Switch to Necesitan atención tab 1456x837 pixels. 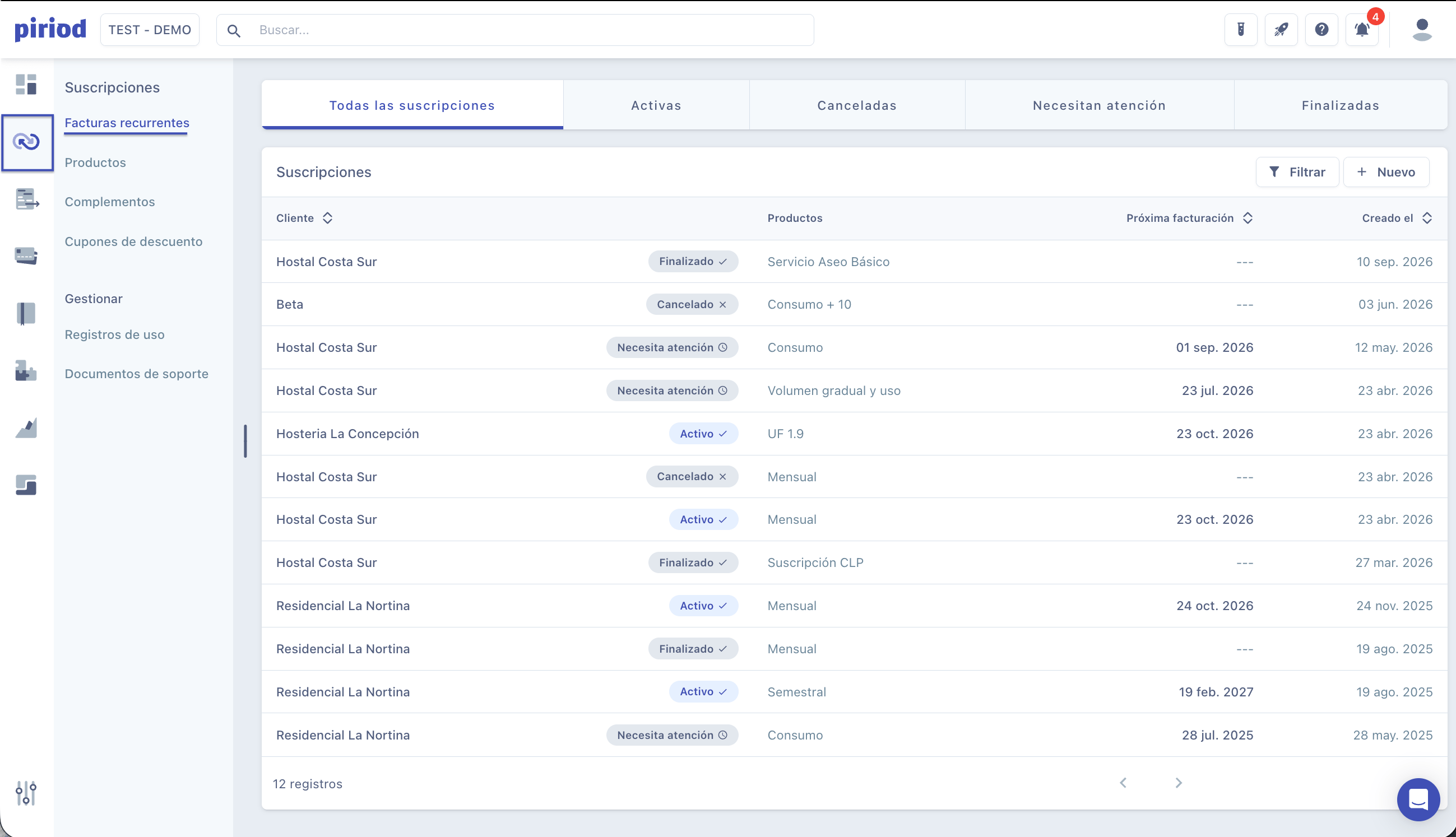pyautogui.click(x=1100, y=105)
